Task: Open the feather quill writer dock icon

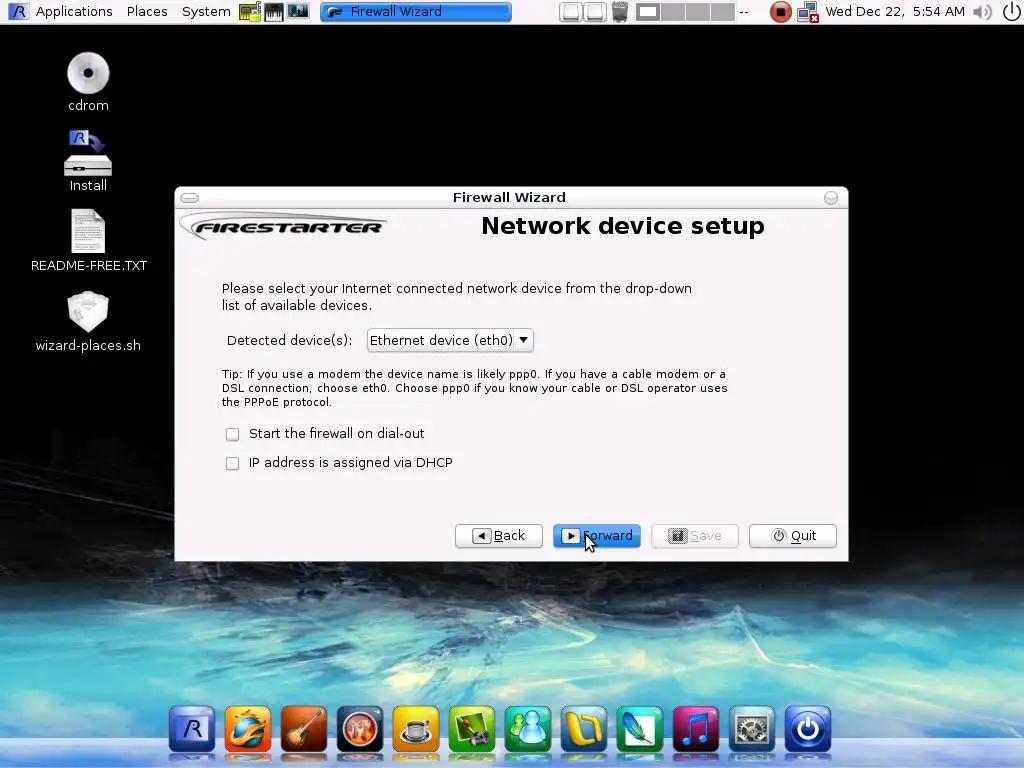Action: click(x=639, y=729)
